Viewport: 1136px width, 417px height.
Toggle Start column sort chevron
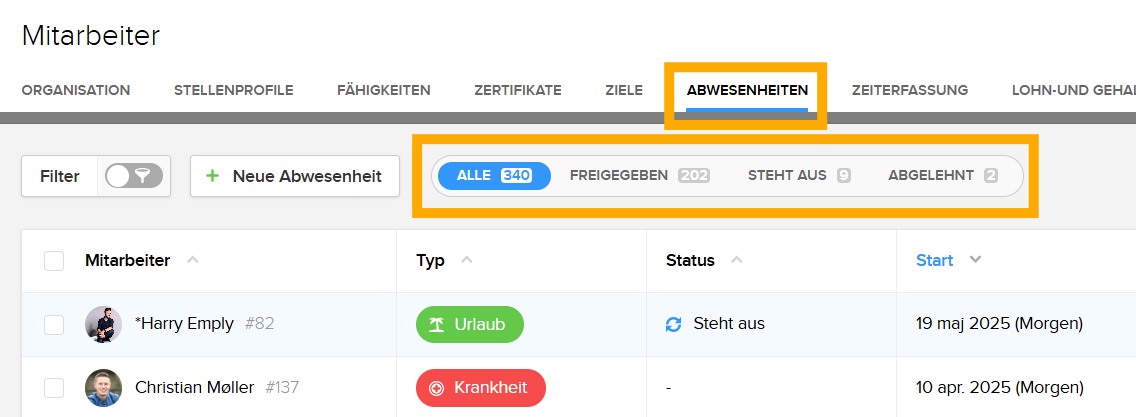[x=975, y=261]
